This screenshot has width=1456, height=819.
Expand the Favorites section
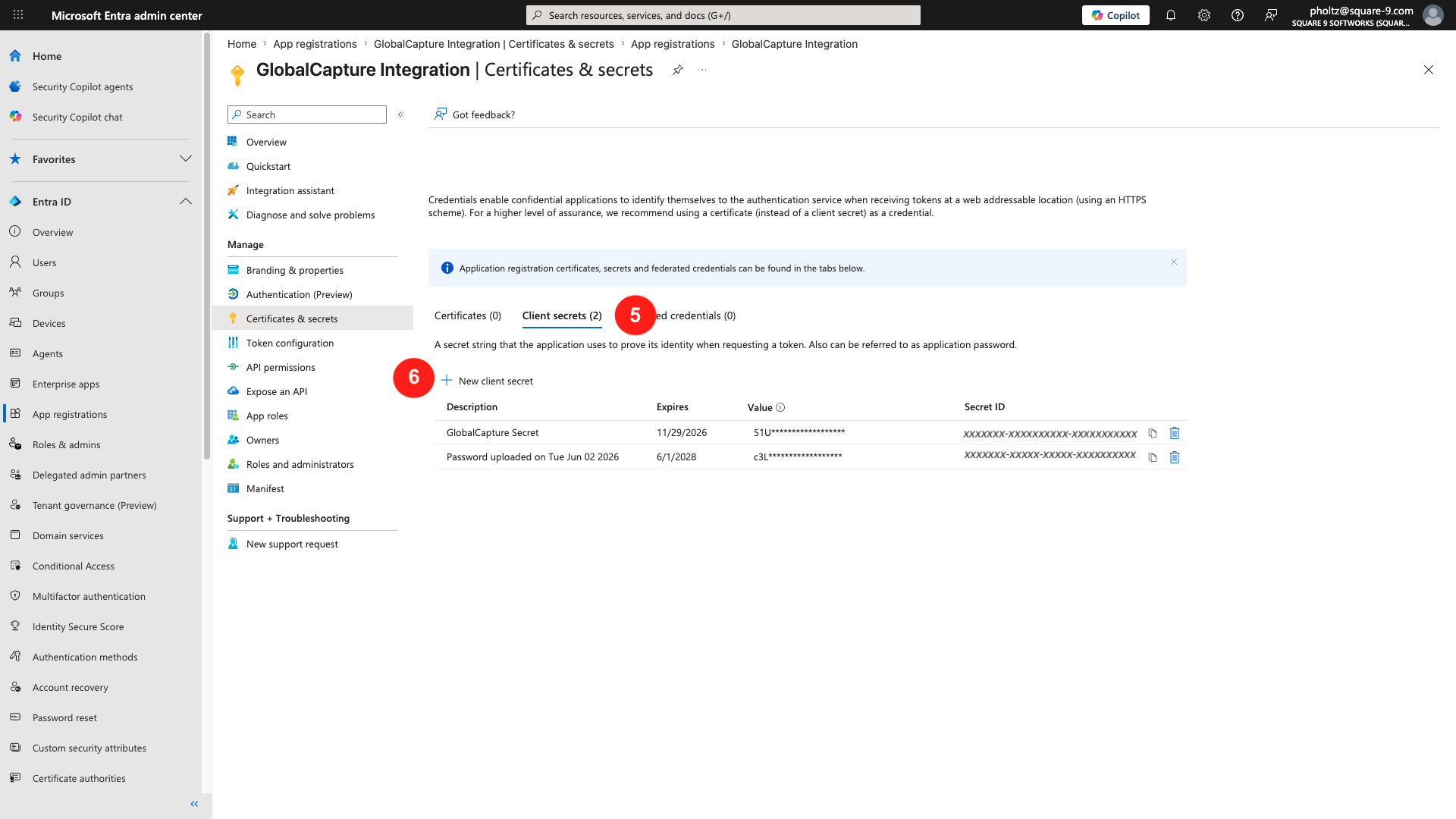point(186,158)
